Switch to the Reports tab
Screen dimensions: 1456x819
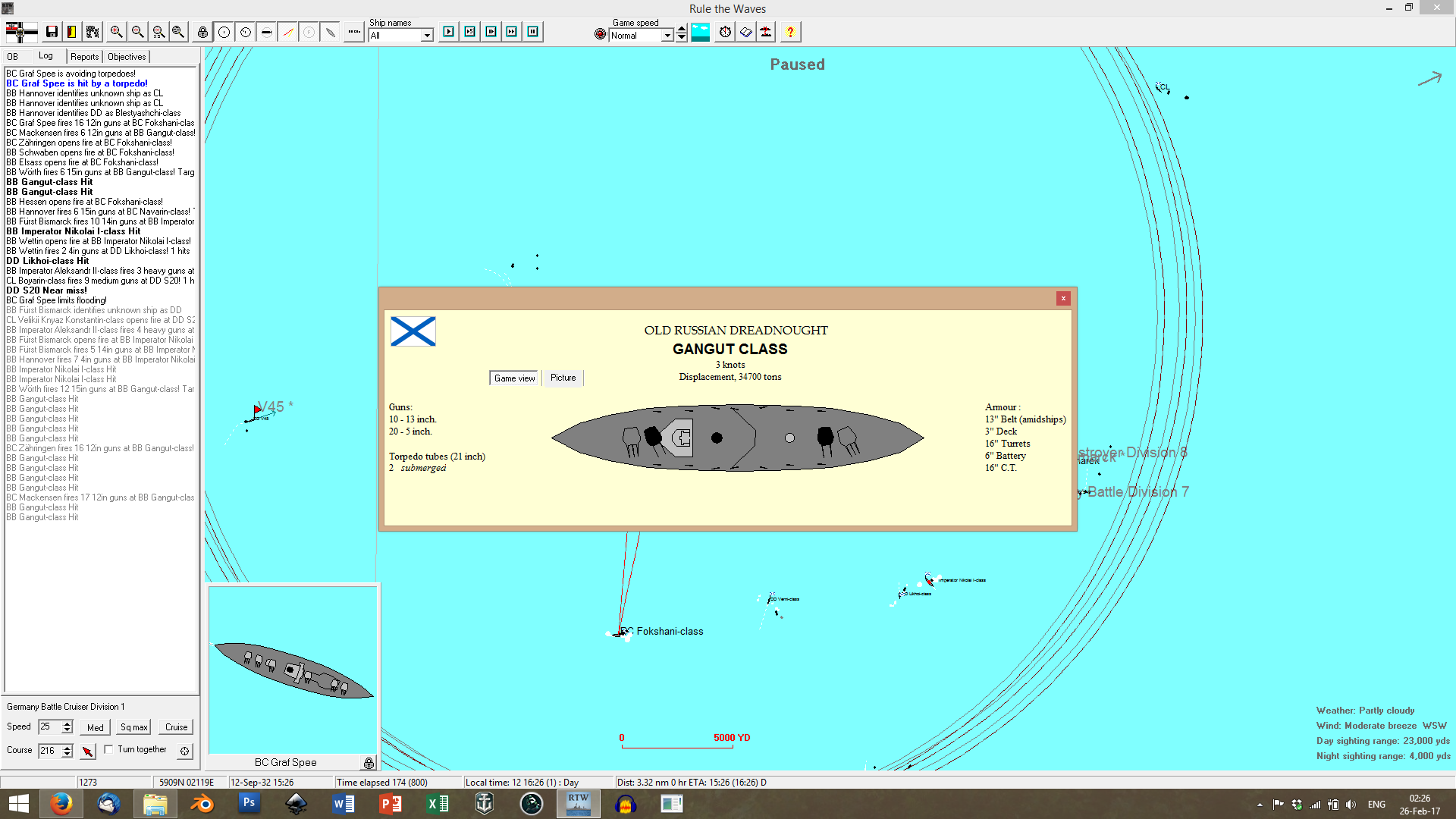click(x=84, y=57)
